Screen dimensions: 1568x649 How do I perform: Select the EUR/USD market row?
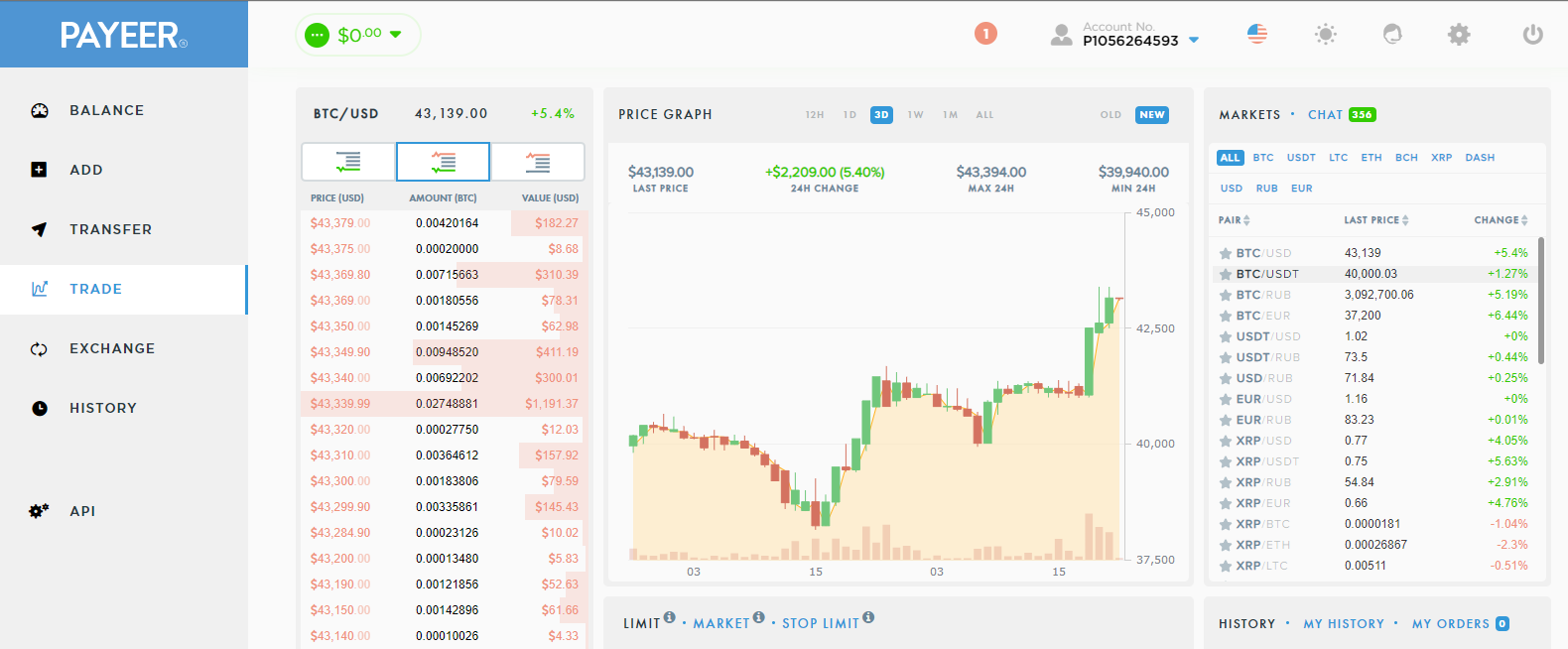[1373, 399]
